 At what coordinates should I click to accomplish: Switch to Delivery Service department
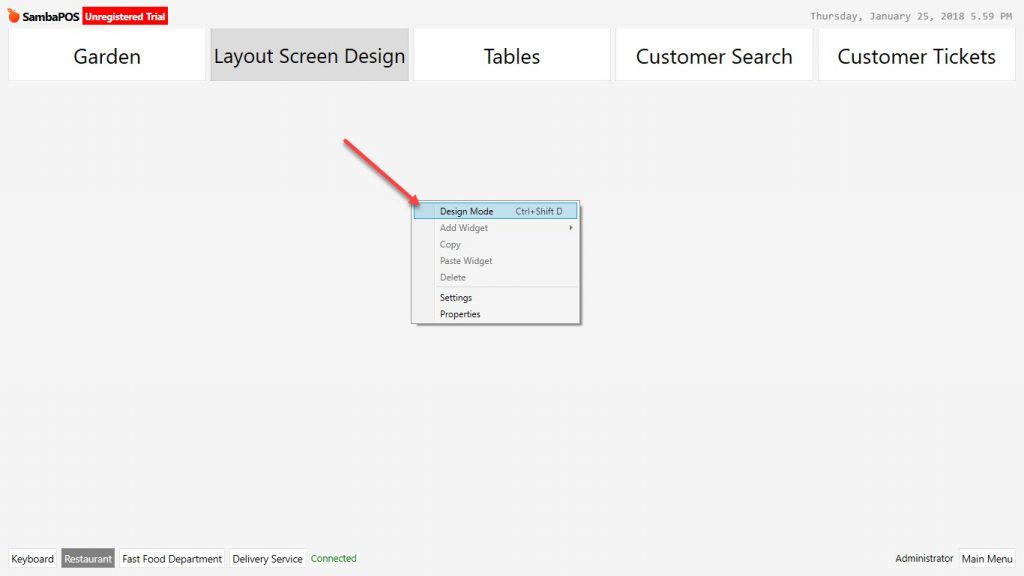[267, 558]
